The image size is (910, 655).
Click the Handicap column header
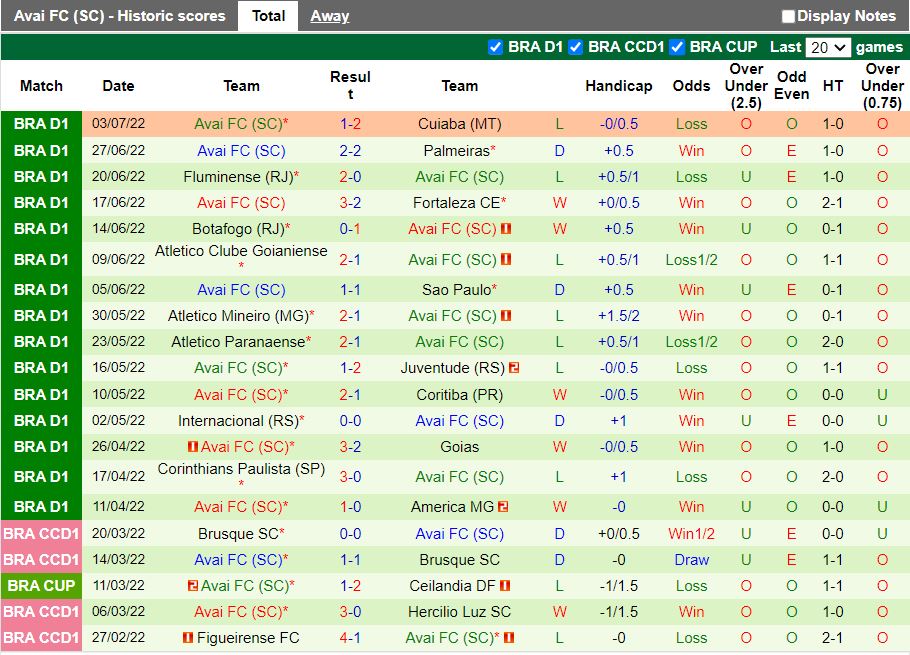619,86
